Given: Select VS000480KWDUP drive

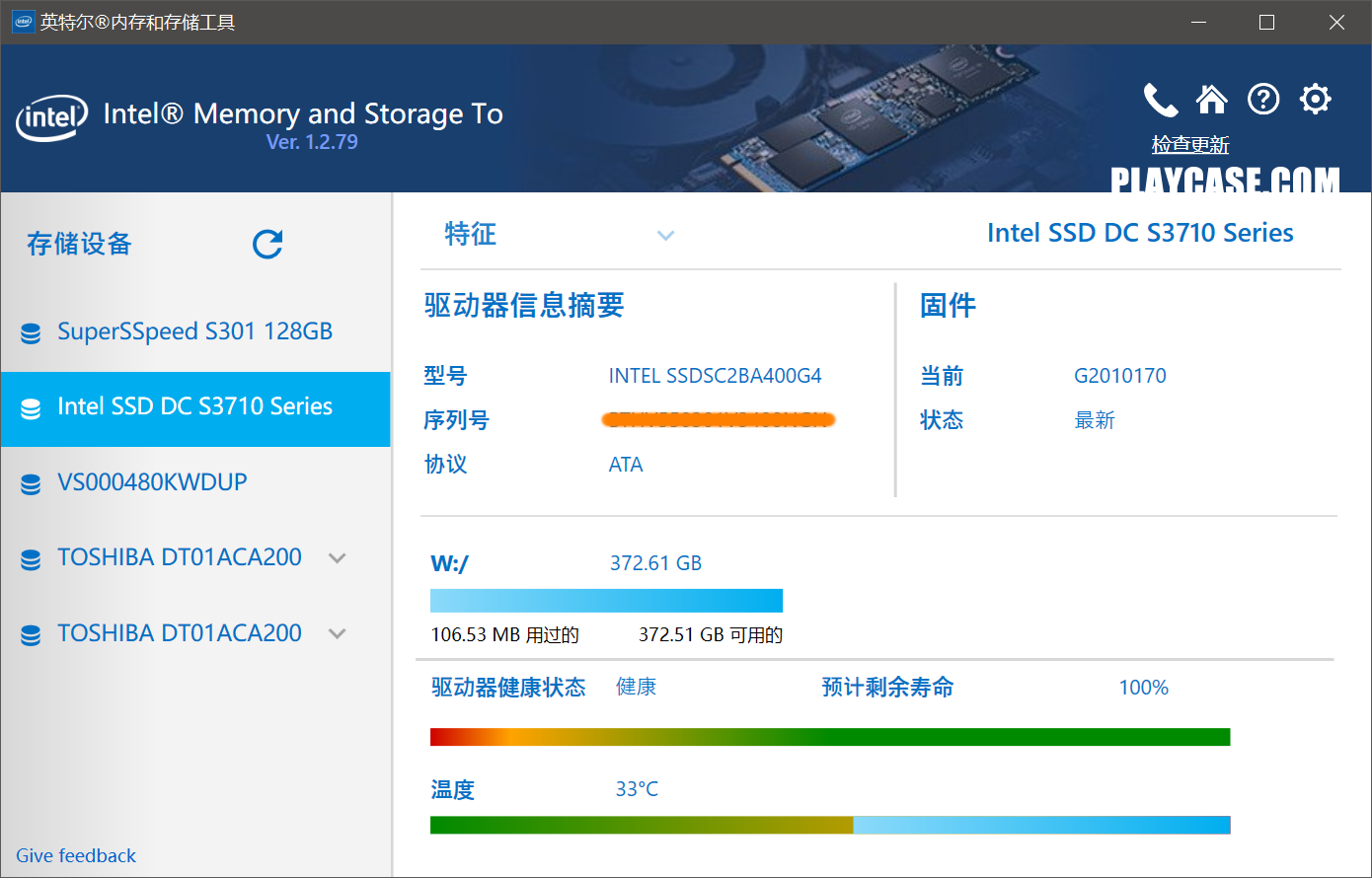Looking at the screenshot, I should pyautogui.click(x=195, y=483).
